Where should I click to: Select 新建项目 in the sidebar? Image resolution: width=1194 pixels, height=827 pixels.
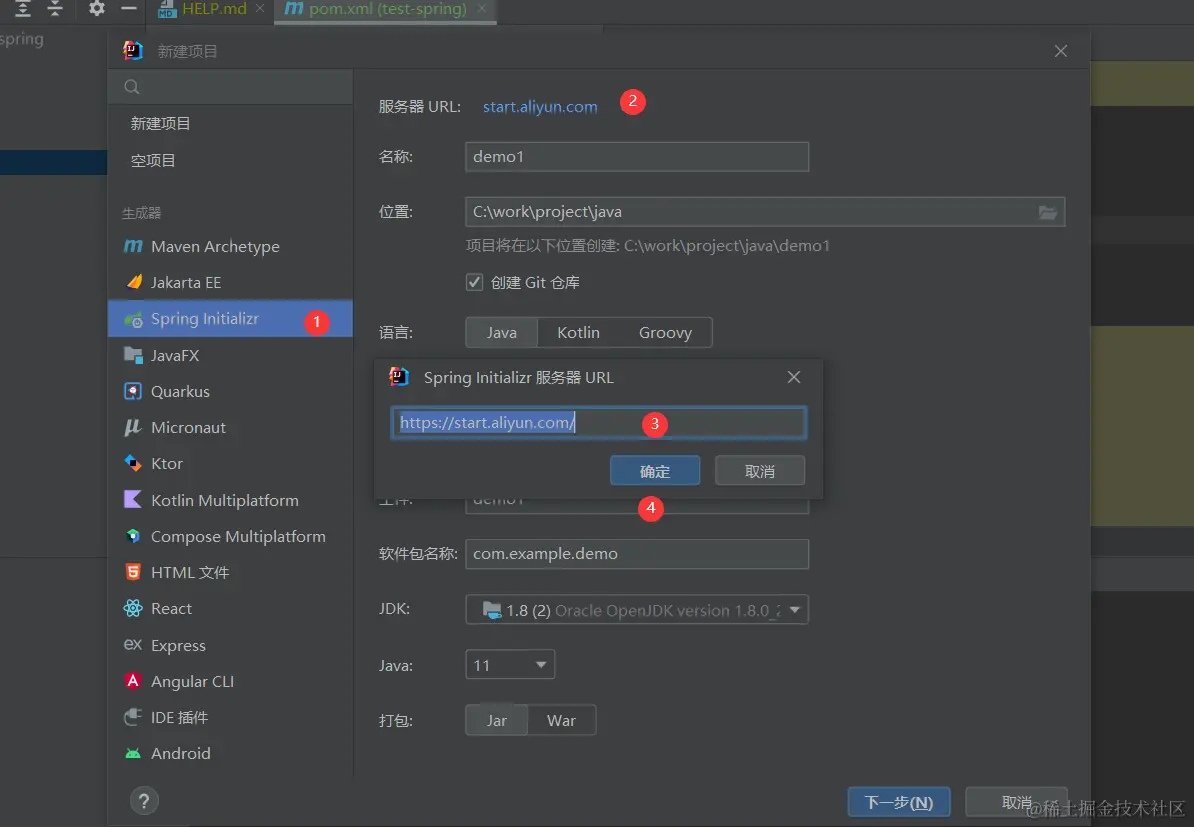point(230,123)
